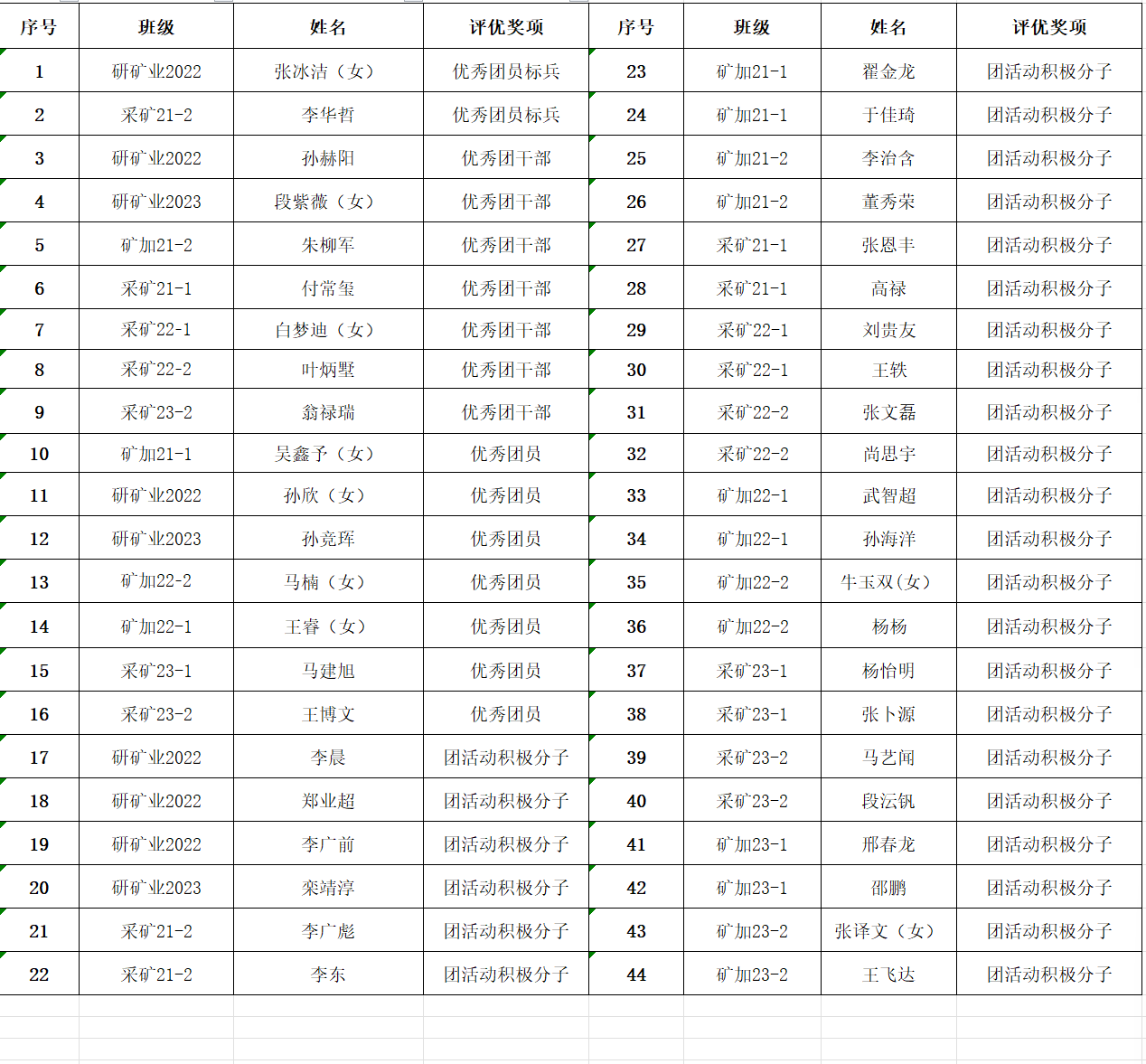1146x1064 pixels.
Task: Select 优秀团员标兵 award in row 1
Action: pos(505,71)
